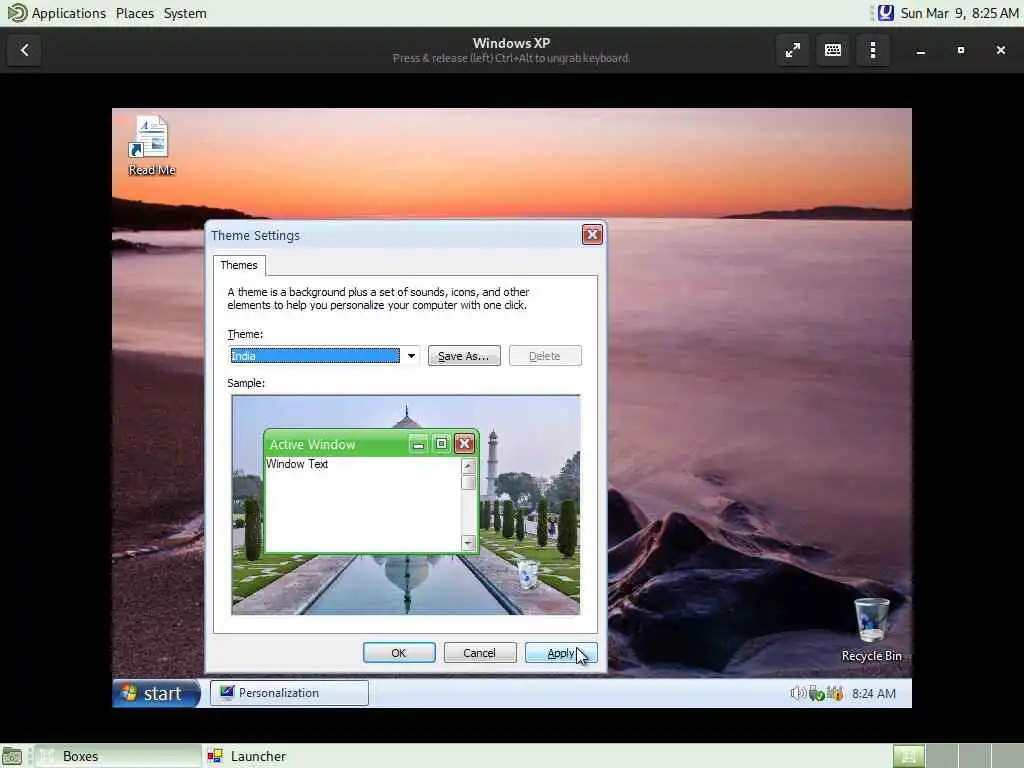Click the Cancel button
Viewport: 1024px width, 768px height.
pyautogui.click(x=480, y=653)
